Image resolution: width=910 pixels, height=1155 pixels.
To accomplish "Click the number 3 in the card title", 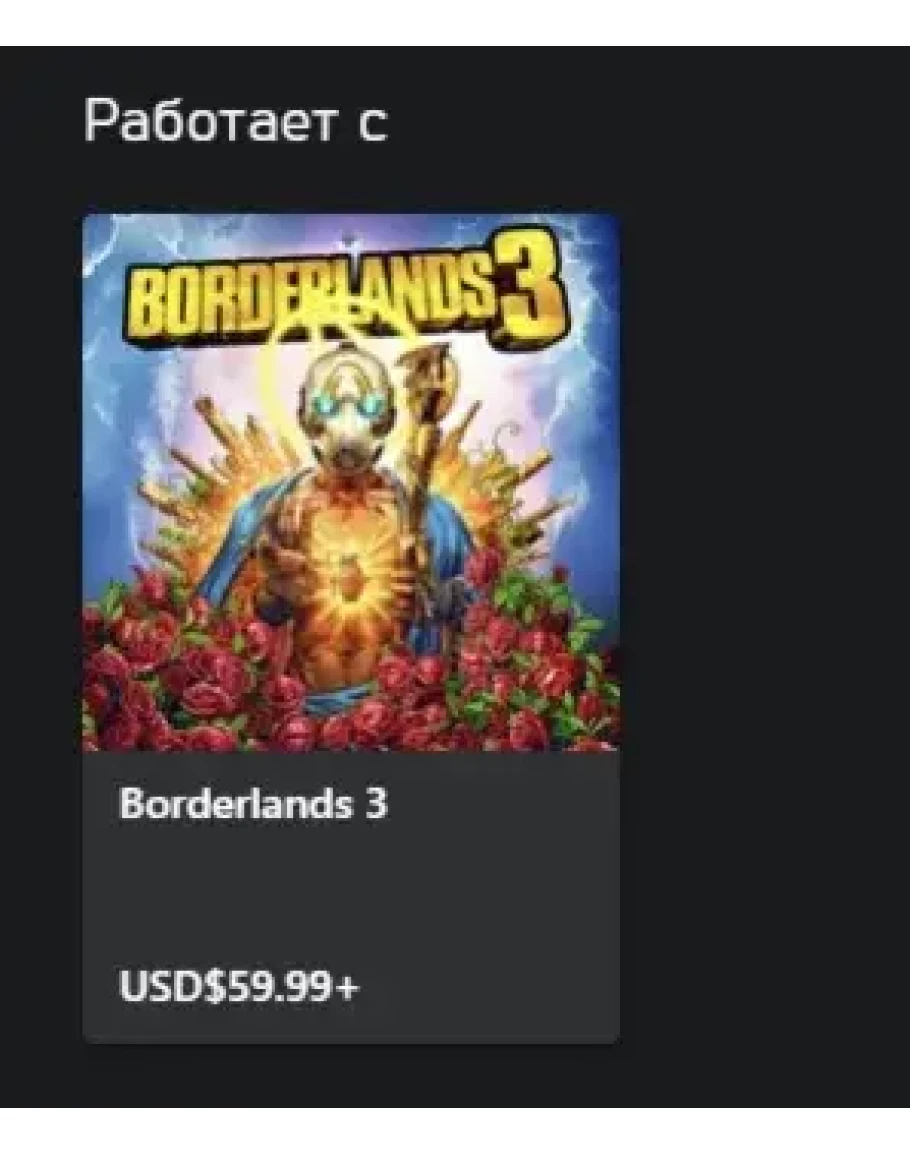I will [x=376, y=803].
